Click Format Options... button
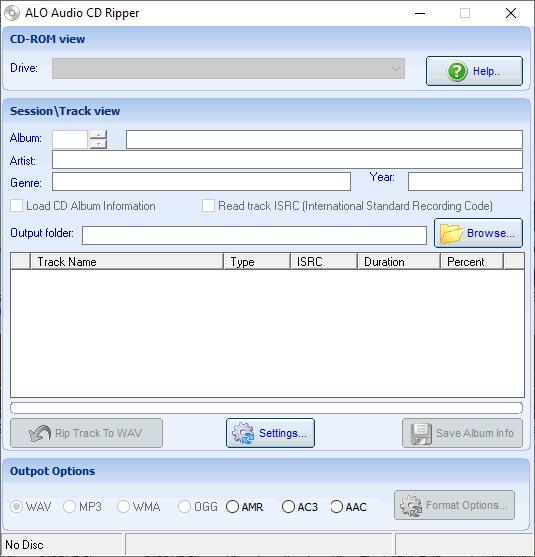 (x=454, y=505)
